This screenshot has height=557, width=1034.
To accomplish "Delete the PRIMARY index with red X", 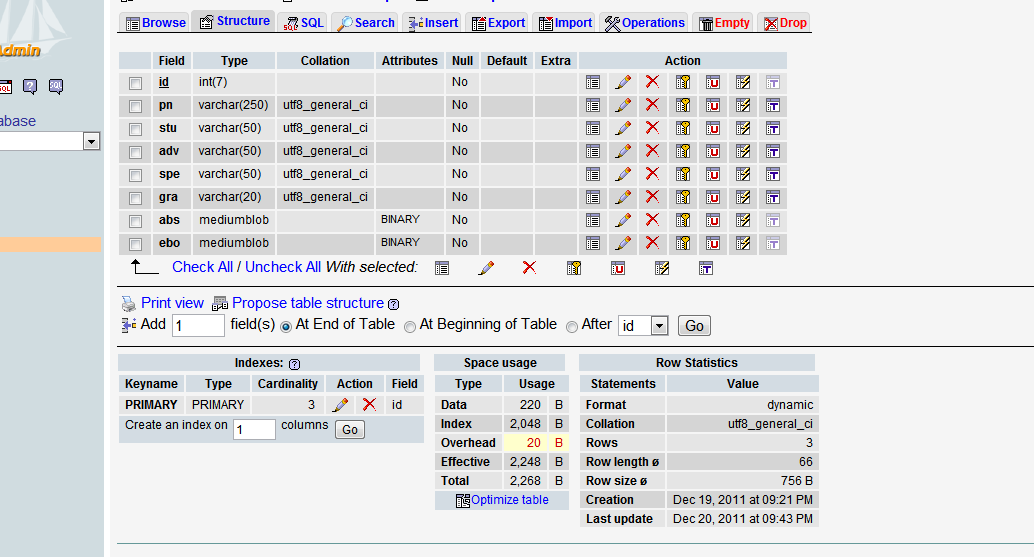I will (x=369, y=405).
